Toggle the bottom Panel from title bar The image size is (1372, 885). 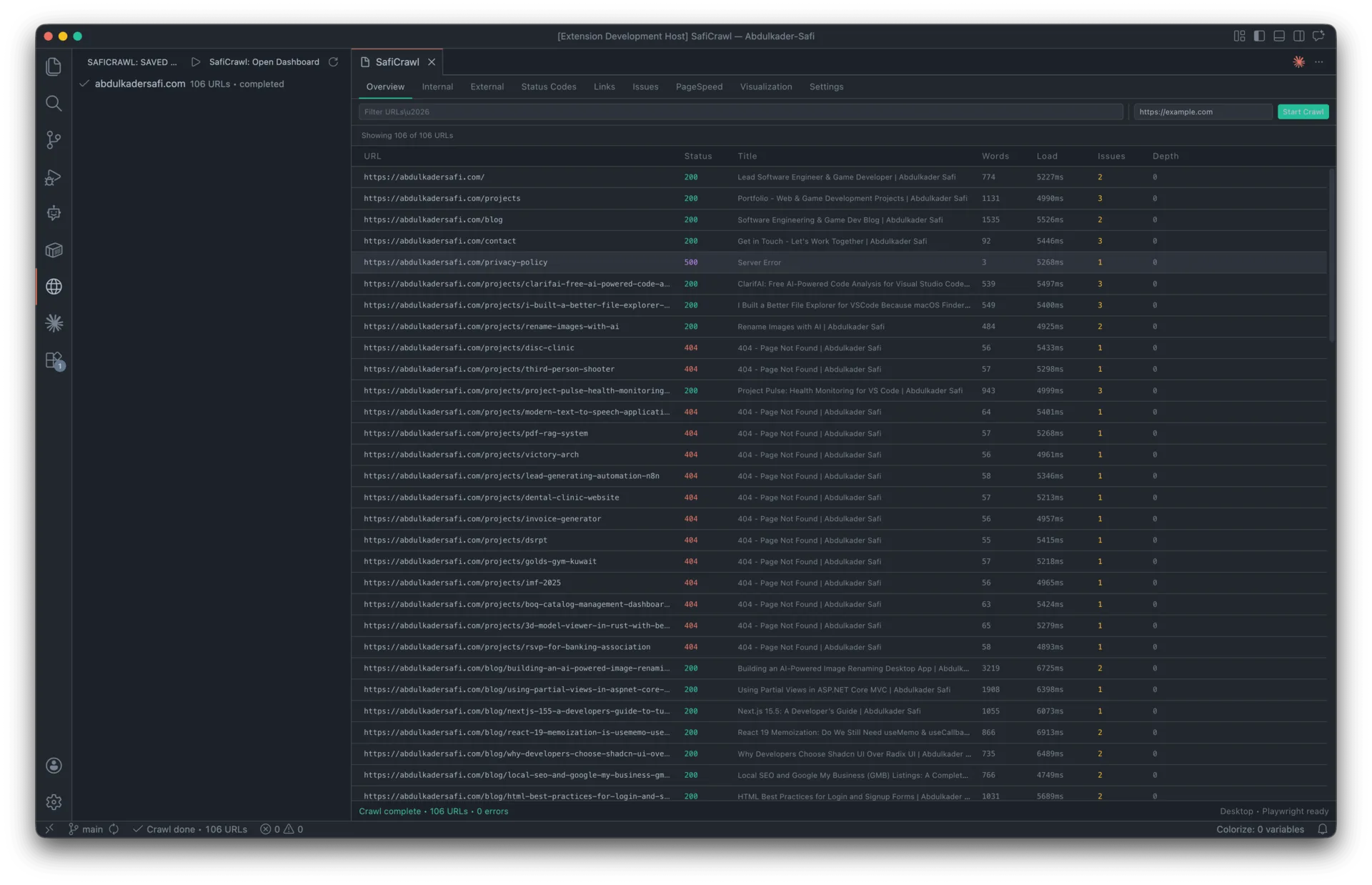(x=1279, y=36)
